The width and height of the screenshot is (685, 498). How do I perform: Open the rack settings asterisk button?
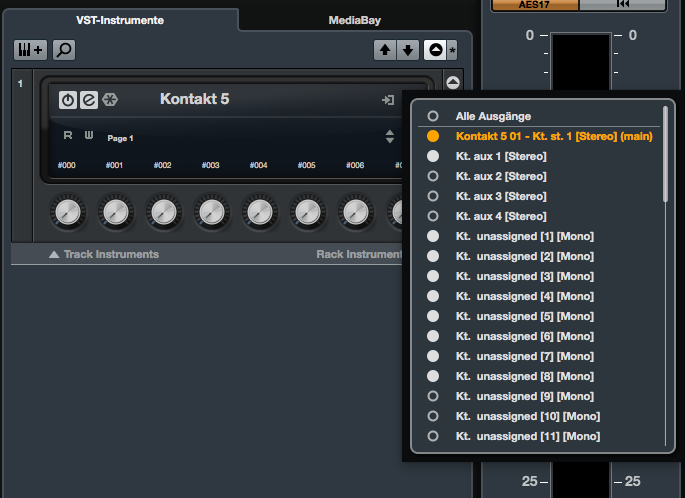coord(453,50)
